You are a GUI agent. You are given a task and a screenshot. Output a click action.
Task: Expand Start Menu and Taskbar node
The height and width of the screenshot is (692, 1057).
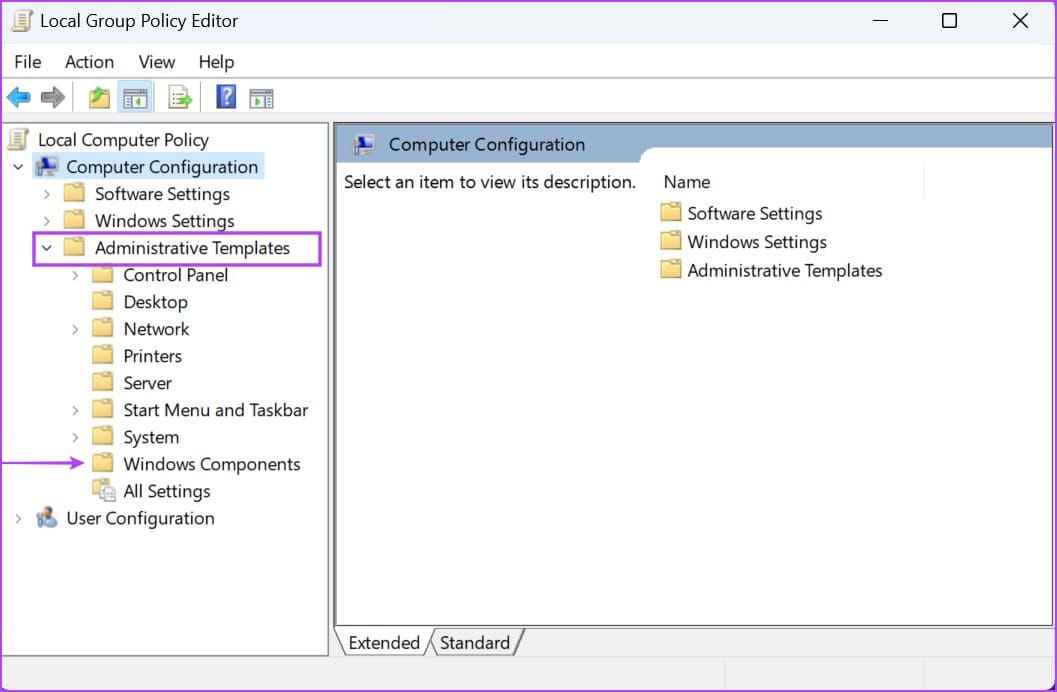pyautogui.click(x=75, y=410)
